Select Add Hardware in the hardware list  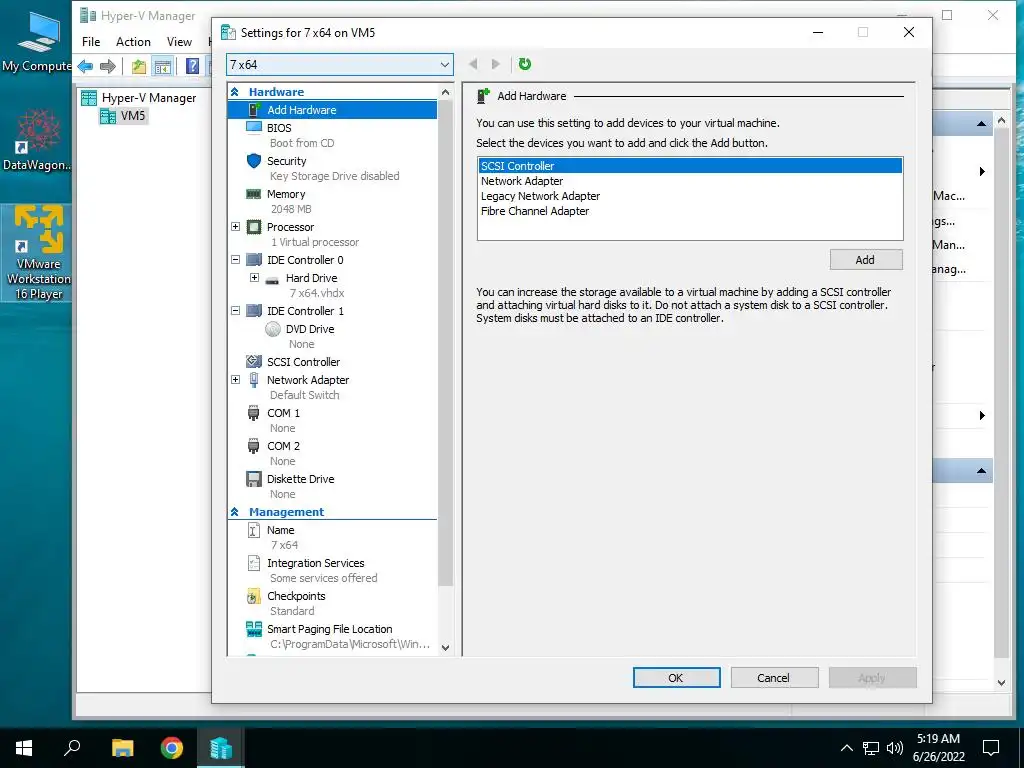332,110
